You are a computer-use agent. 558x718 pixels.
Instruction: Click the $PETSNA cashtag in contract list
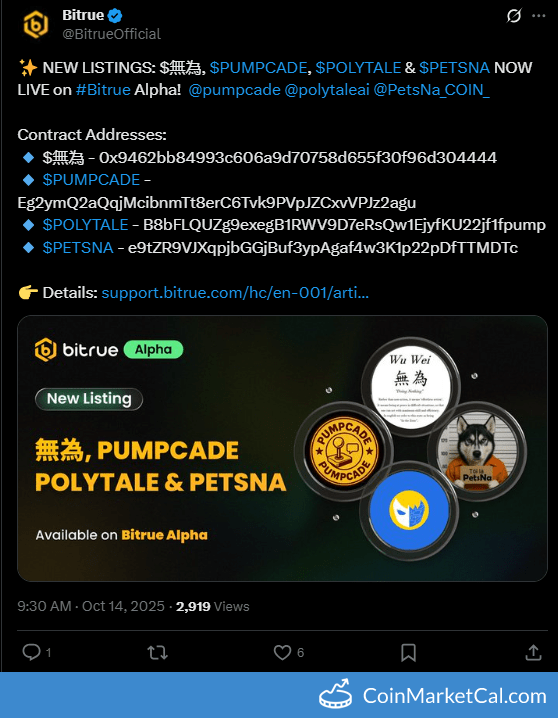coord(78,248)
